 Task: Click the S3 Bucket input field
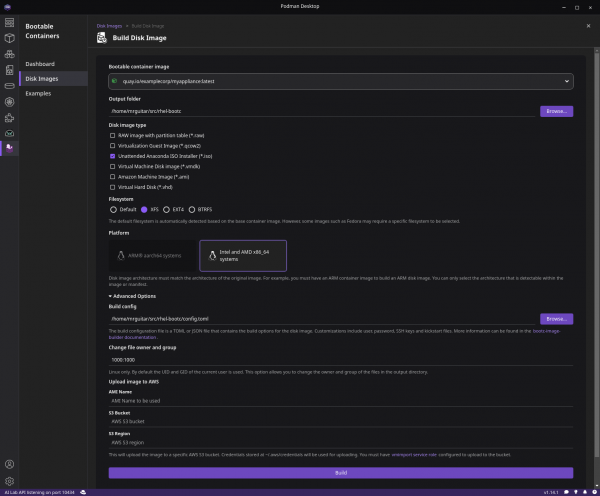pyautogui.click(x=341, y=422)
